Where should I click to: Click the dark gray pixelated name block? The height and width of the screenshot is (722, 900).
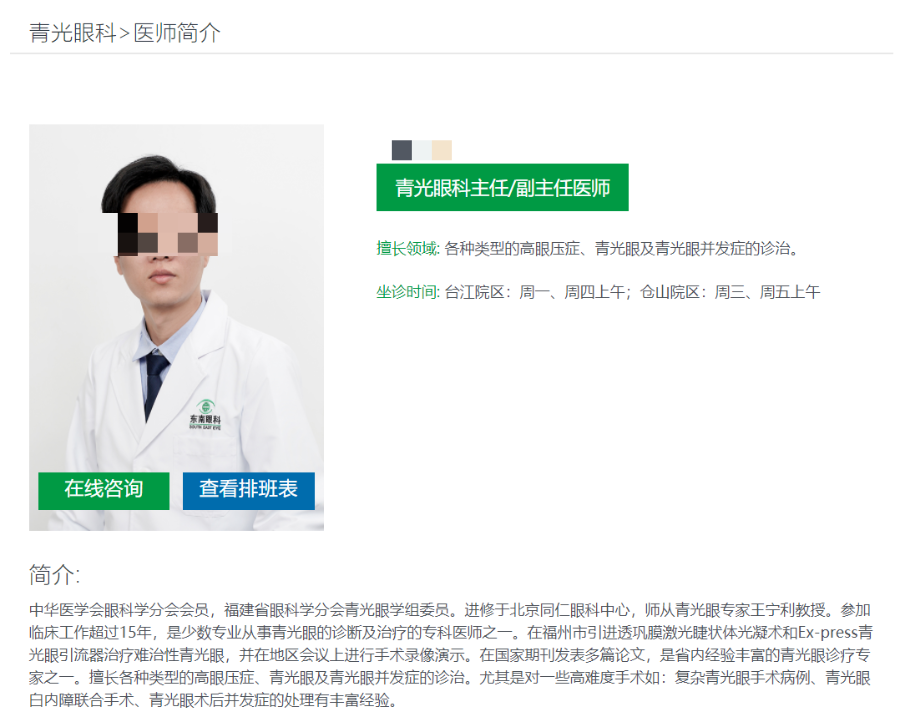[402, 150]
